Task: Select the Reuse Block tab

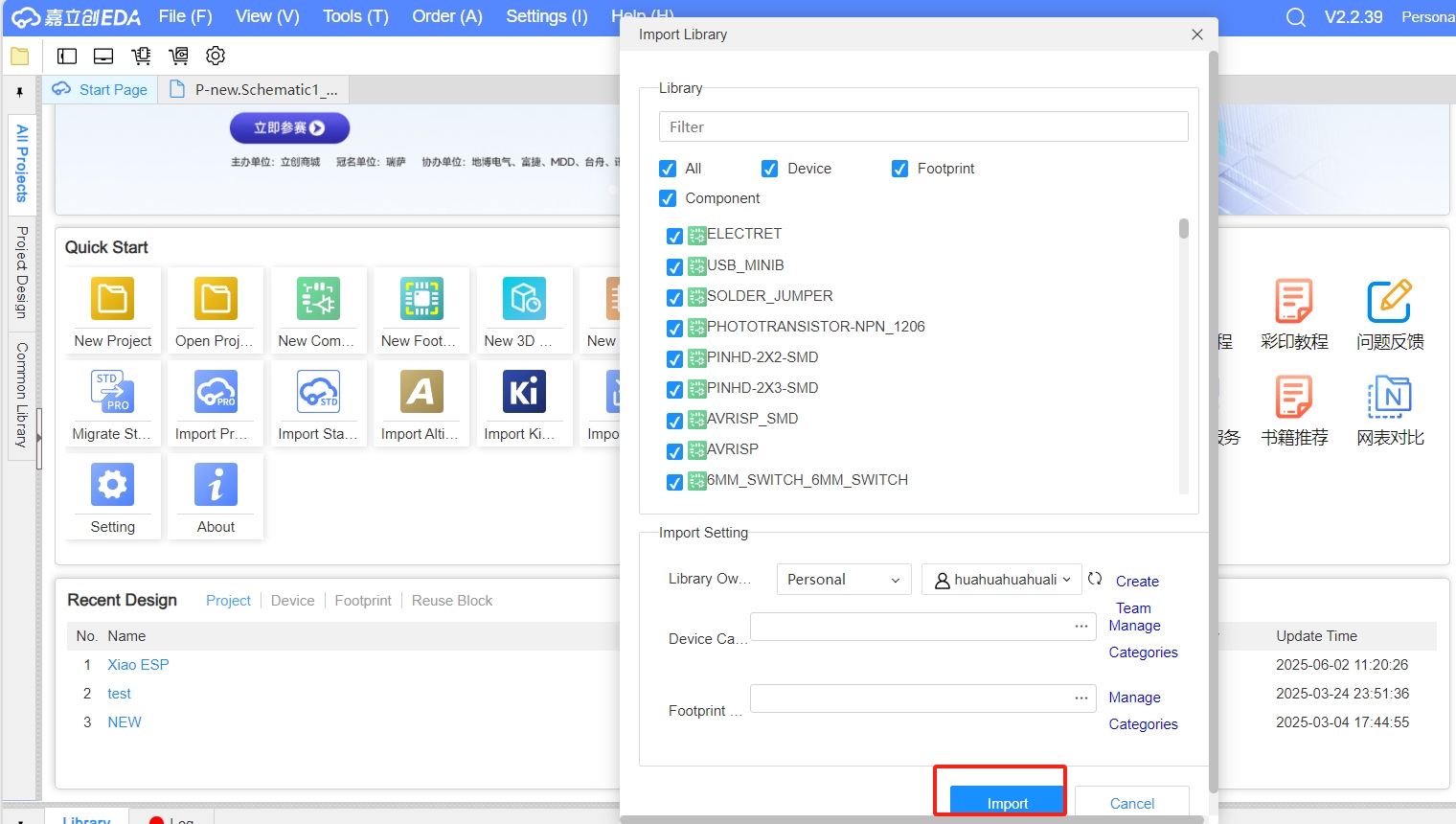Action: point(452,601)
